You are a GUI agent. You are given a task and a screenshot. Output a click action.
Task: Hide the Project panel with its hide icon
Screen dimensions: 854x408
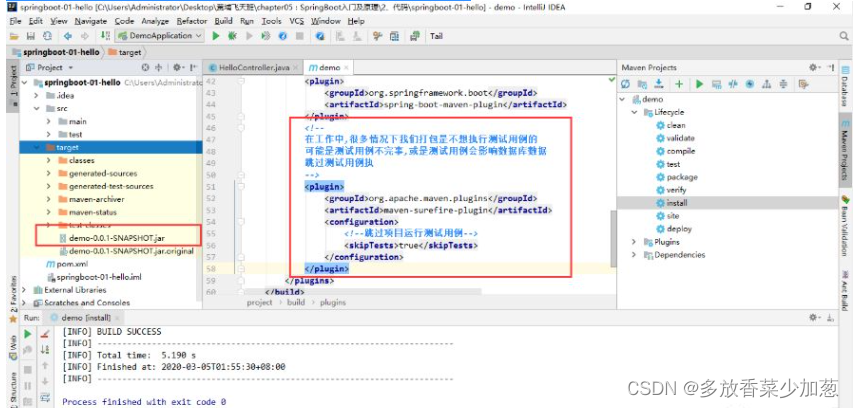tap(193, 68)
